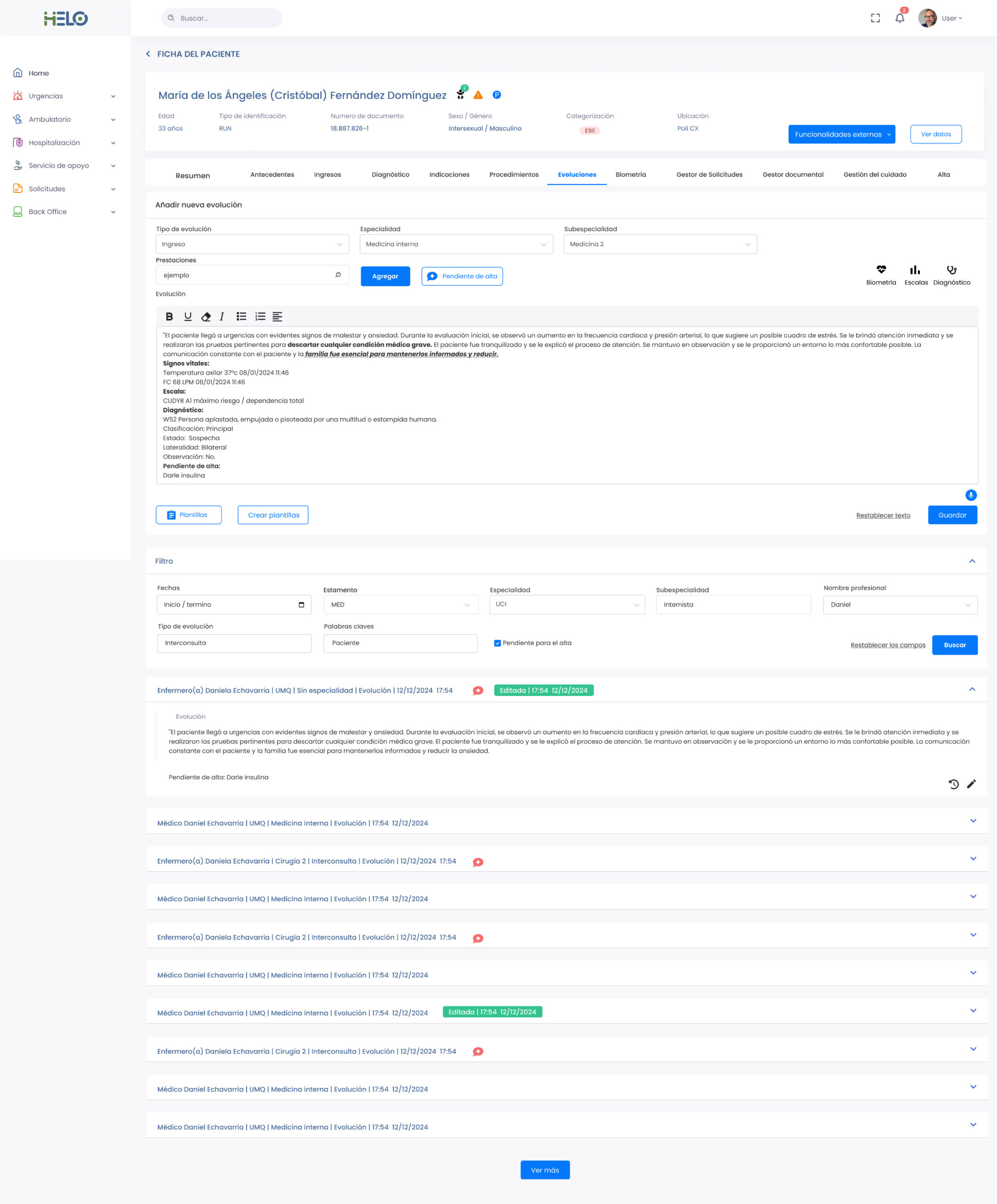This screenshot has width=997, height=1204.
Task: Click the Bold formatting icon
Action: click(169, 317)
